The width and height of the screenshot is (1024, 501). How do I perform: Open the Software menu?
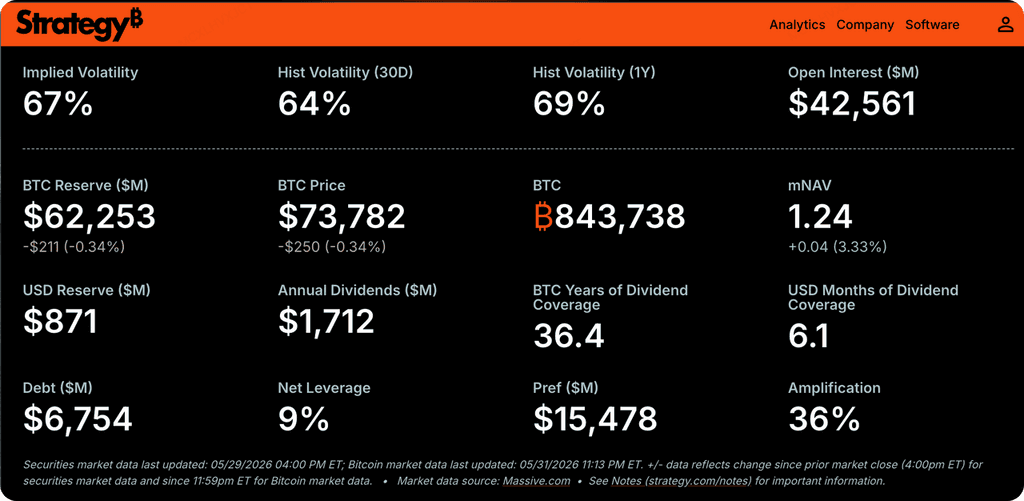(932, 25)
